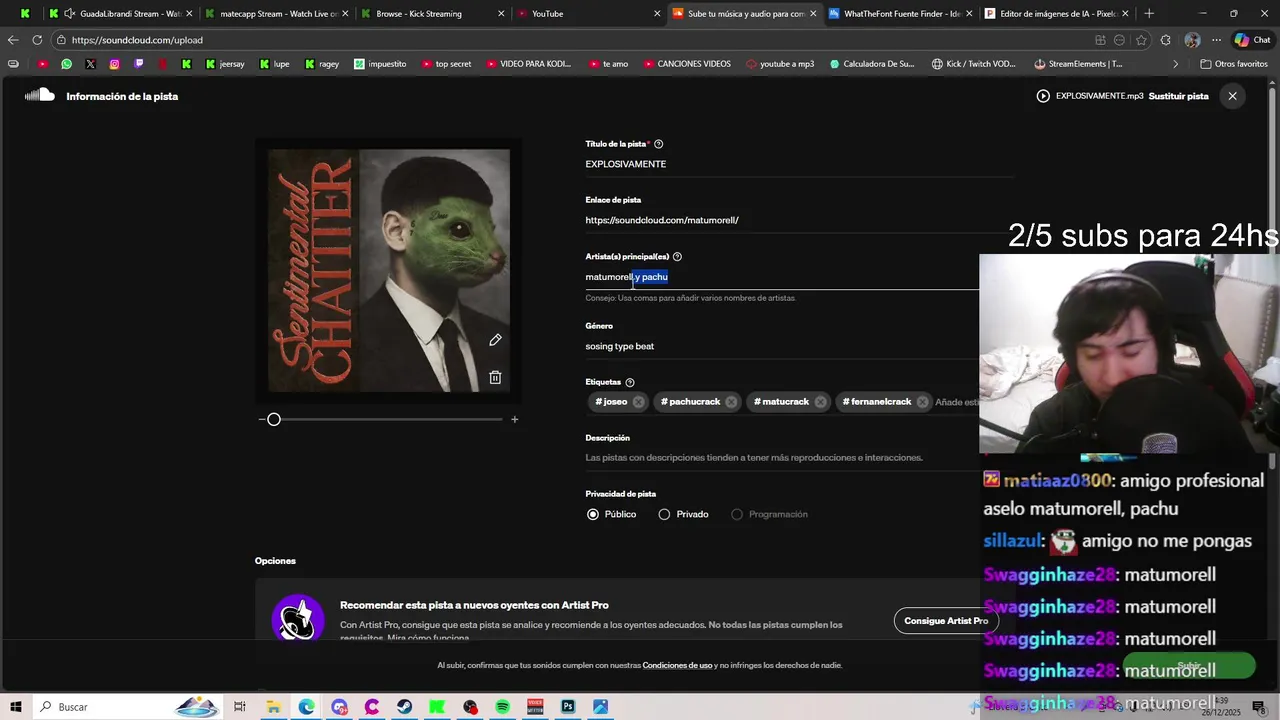Open Steam from the taskbar
The height and width of the screenshot is (720, 1280).
tap(404, 707)
